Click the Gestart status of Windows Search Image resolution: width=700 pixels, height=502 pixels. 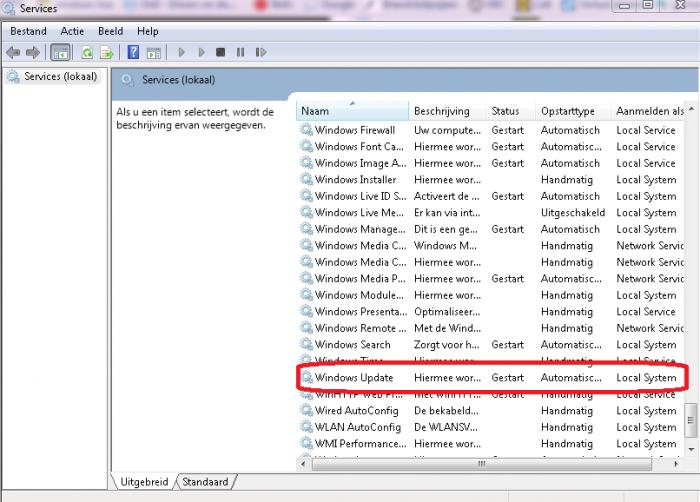(508, 345)
